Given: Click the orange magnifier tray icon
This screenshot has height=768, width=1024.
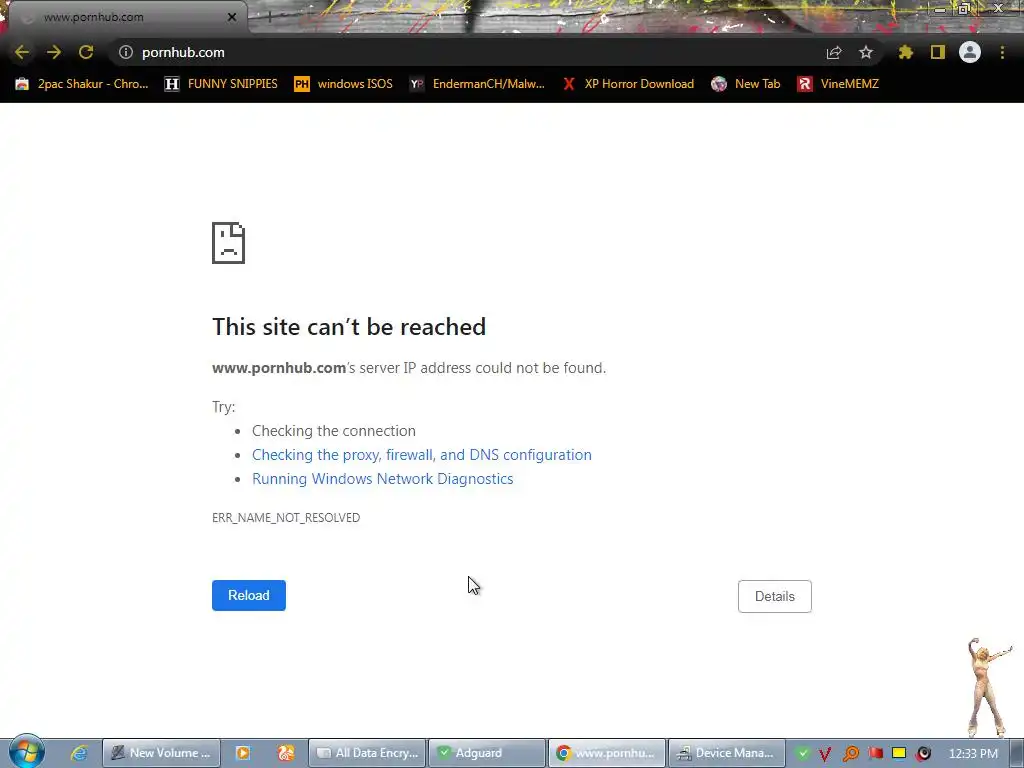Looking at the screenshot, I should coord(850,754).
